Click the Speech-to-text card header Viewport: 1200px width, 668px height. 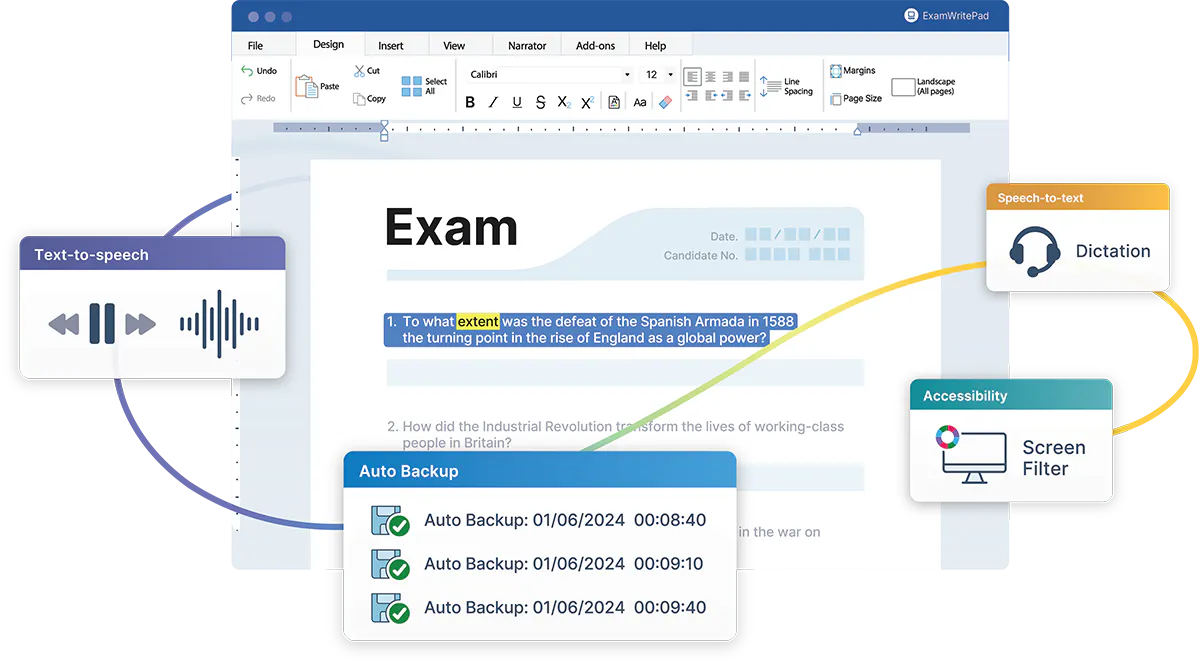point(1078,197)
